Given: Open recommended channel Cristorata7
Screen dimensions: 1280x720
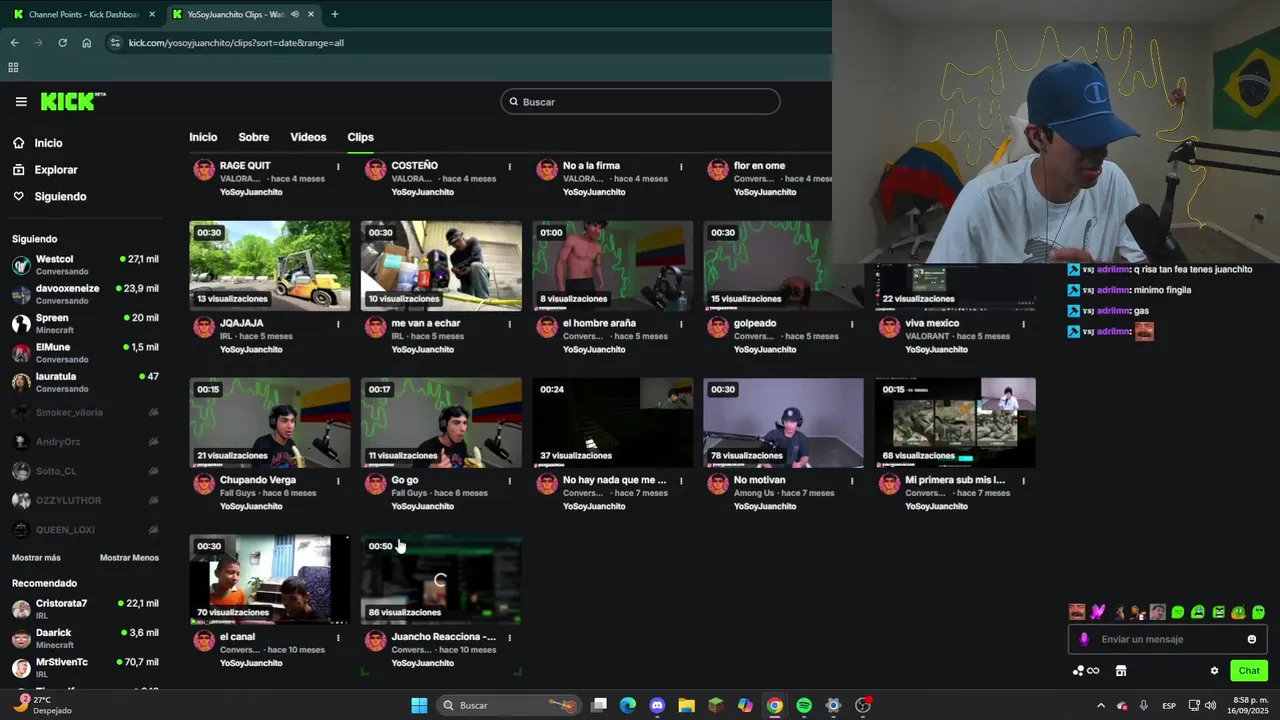Looking at the screenshot, I should [85, 609].
